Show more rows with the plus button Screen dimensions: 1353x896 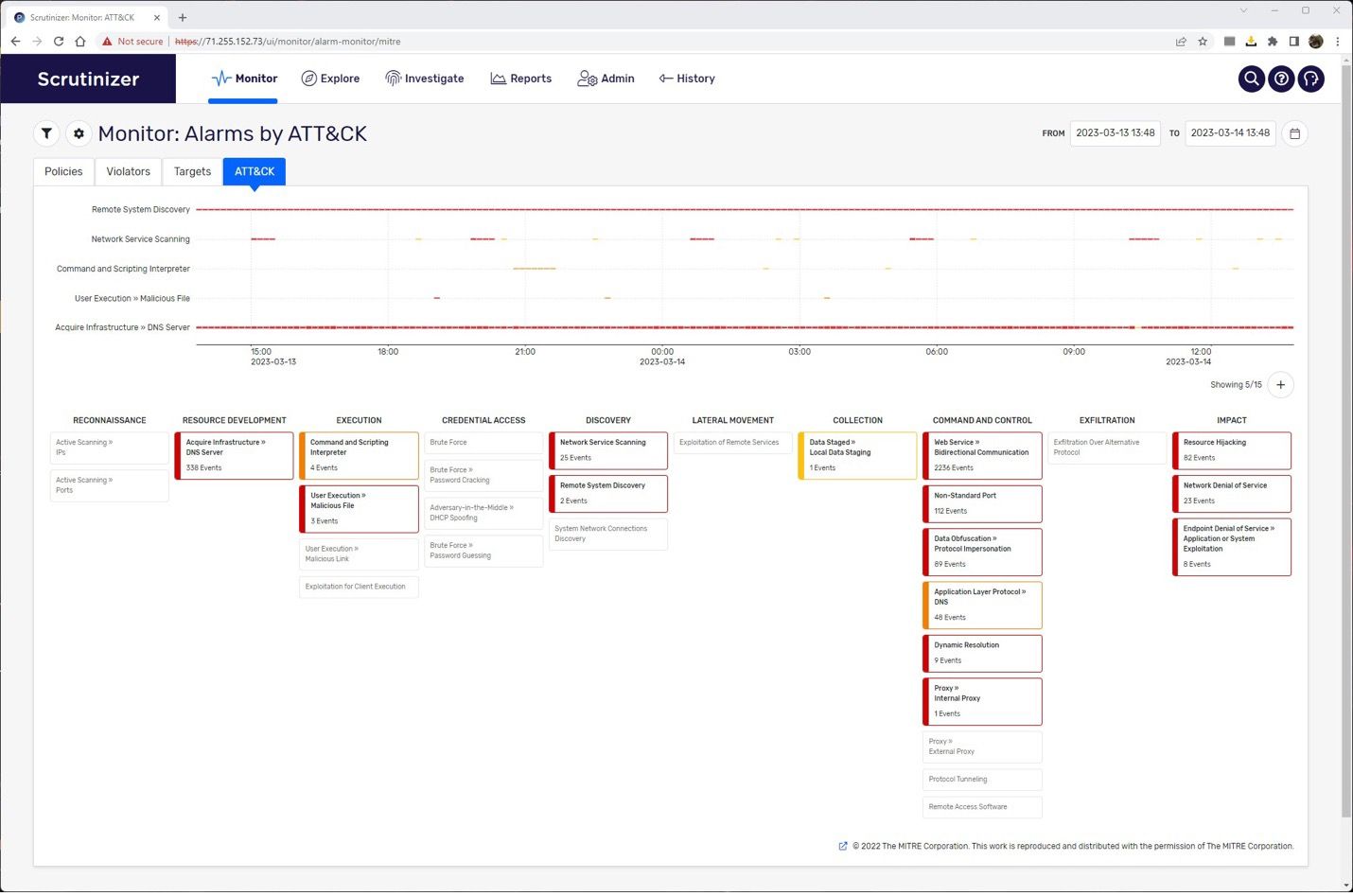1280,385
